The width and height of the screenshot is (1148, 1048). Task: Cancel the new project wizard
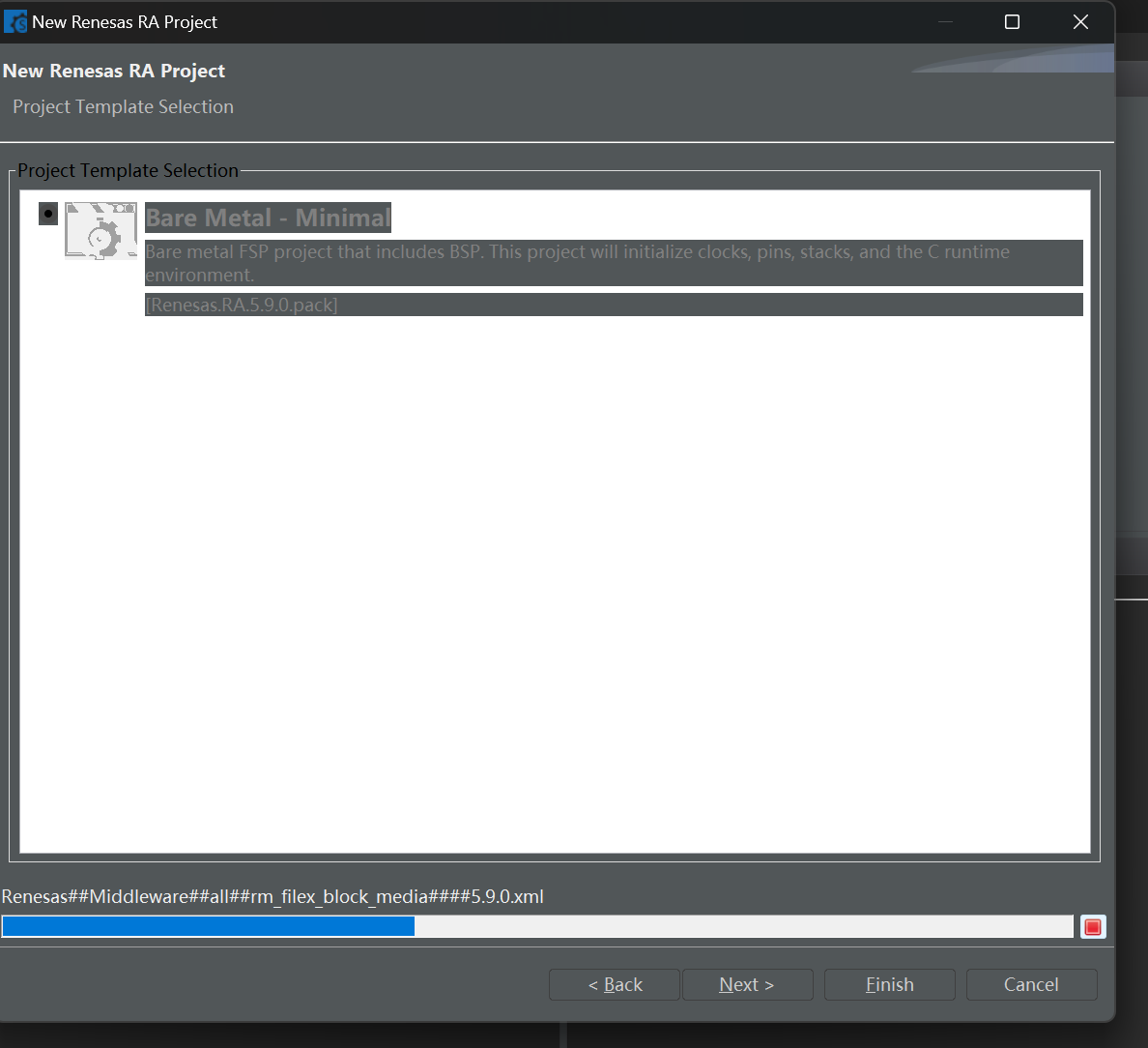(1032, 984)
